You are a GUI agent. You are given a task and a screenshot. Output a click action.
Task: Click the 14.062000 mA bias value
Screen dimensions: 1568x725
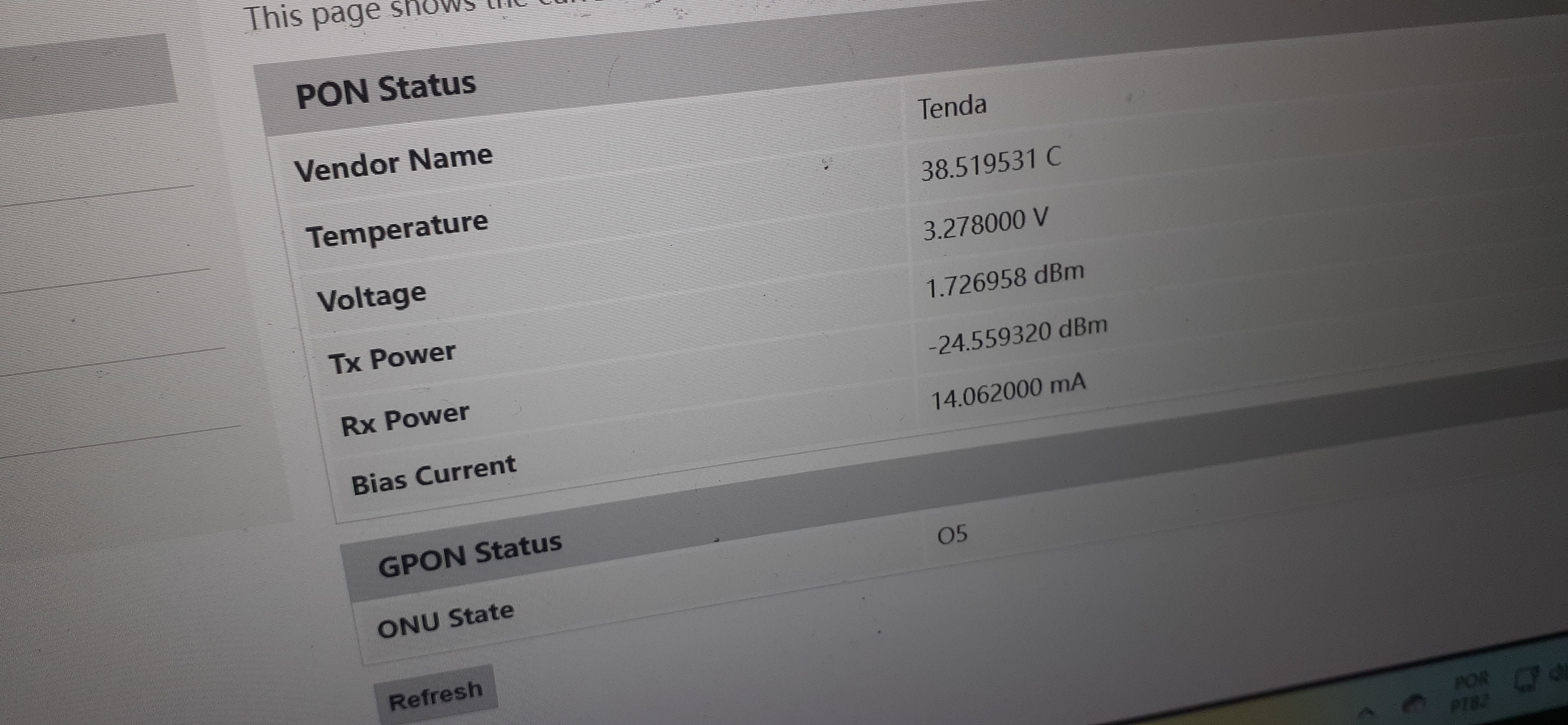tap(1008, 391)
